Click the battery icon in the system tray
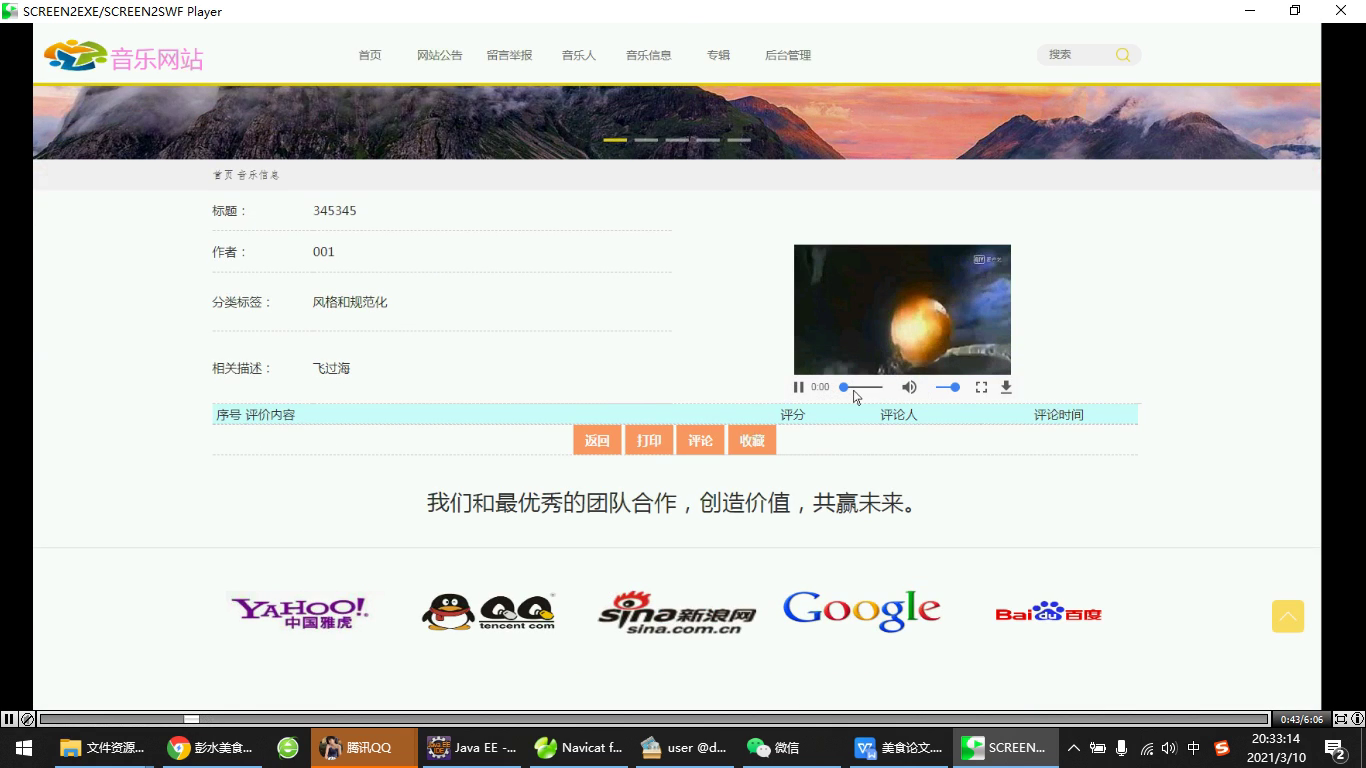Screen dimensions: 1366x768 coord(1098,748)
